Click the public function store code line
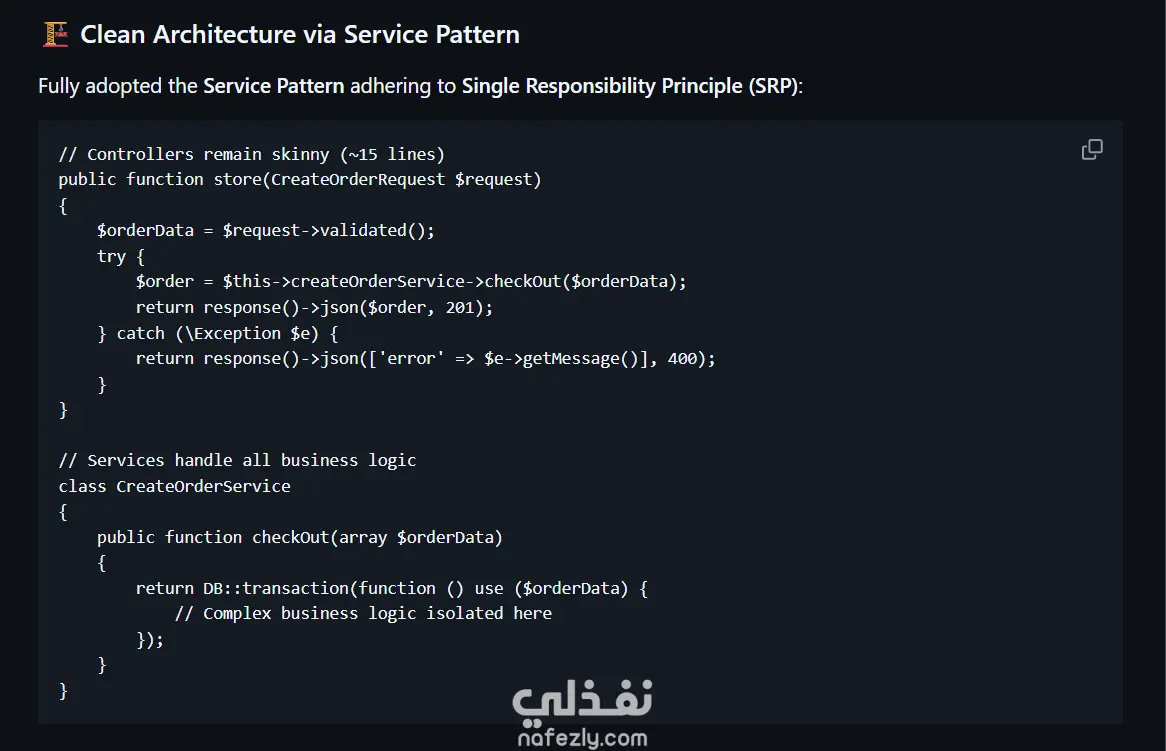Screen dimensions: 1166x751 tap(299, 180)
